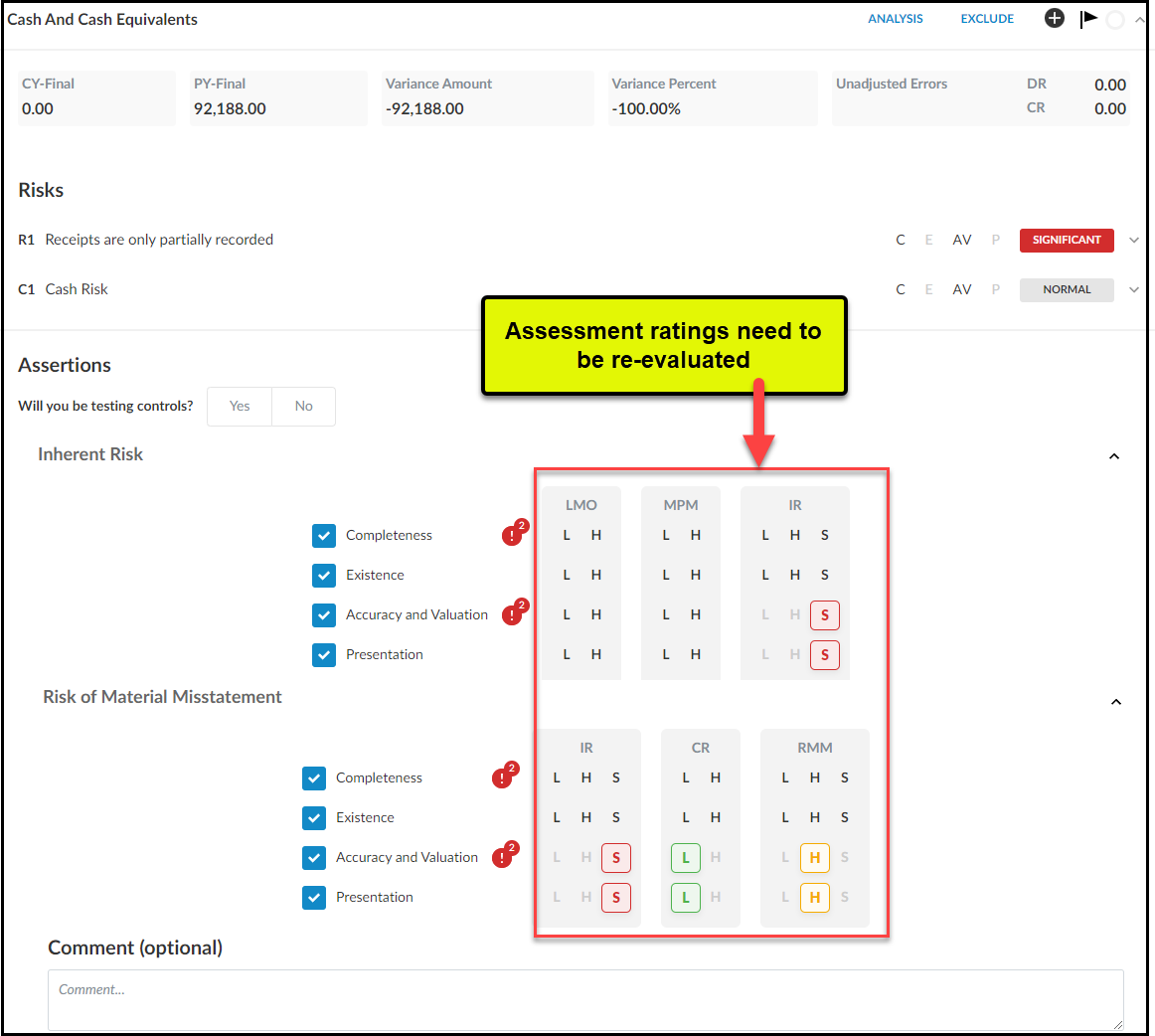This screenshot has height=1036, width=1155.
Task: Click the optional Comment text box
Action: [x=585, y=1000]
